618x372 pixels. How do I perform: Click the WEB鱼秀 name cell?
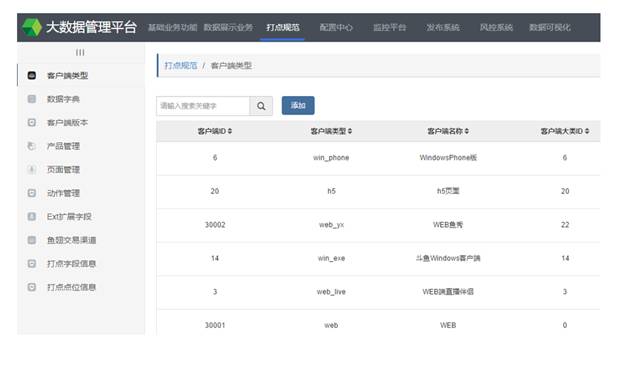coord(448,225)
